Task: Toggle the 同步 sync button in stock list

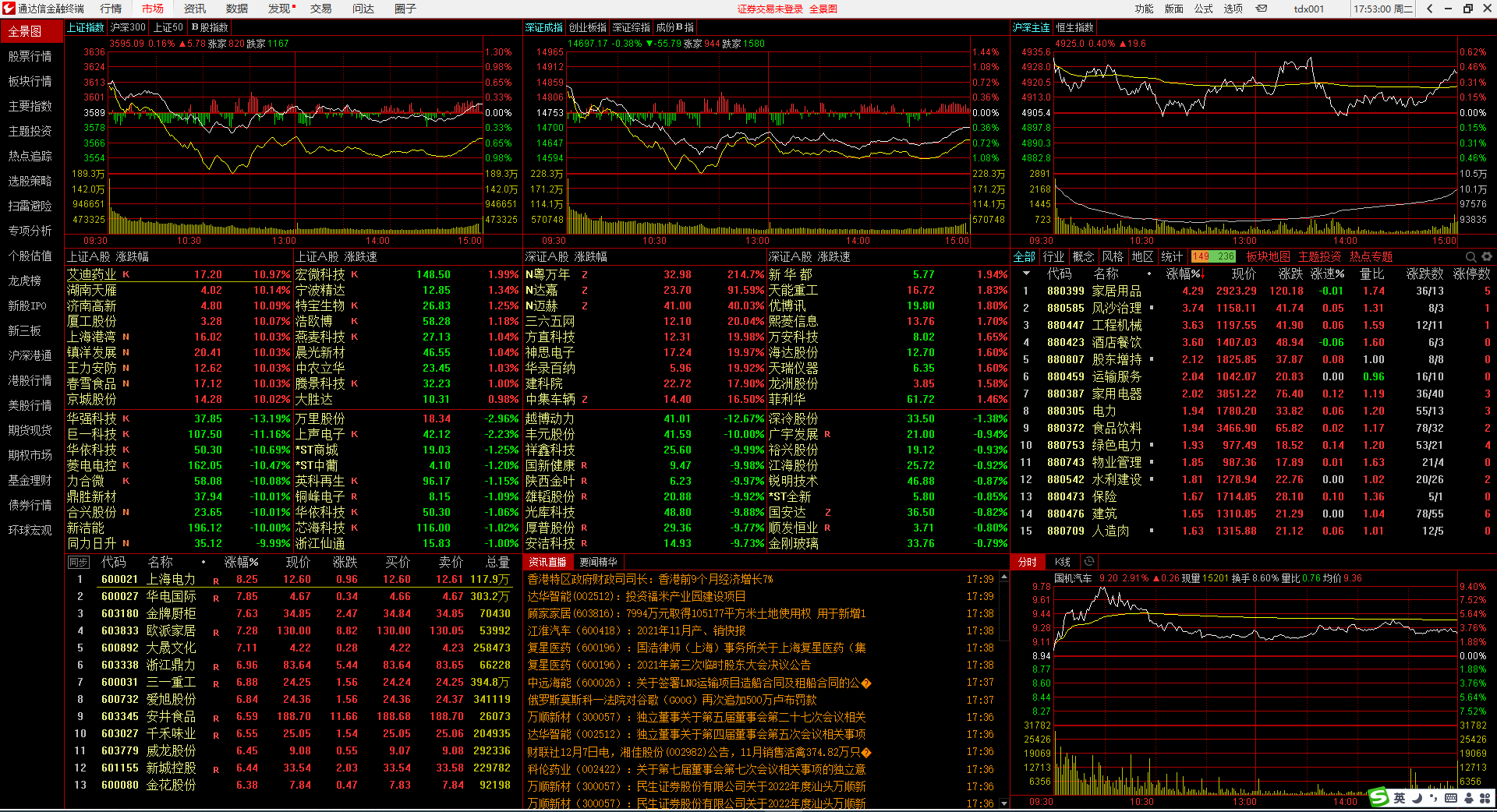Action: pyautogui.click(x=78, y=563)
